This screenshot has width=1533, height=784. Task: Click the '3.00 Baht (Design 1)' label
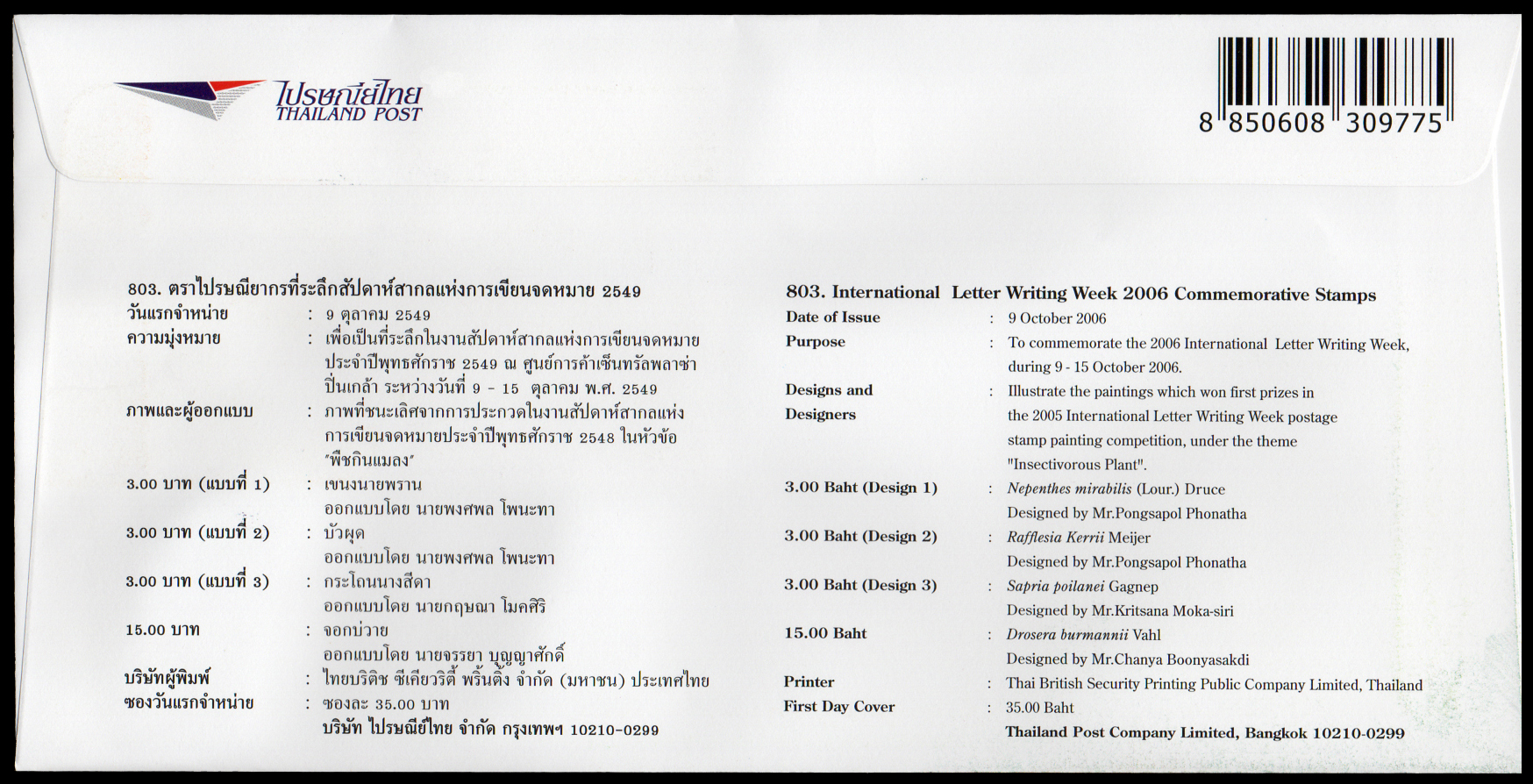click(x=860, y=488)
